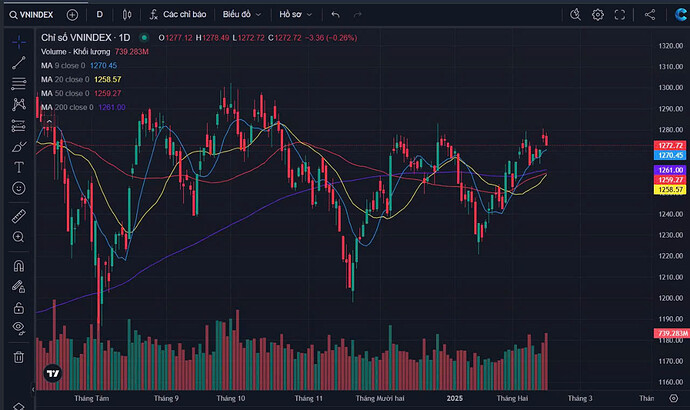The image size is (690, 410).
Task: Change the D timeframe interval
Action: 99,15
